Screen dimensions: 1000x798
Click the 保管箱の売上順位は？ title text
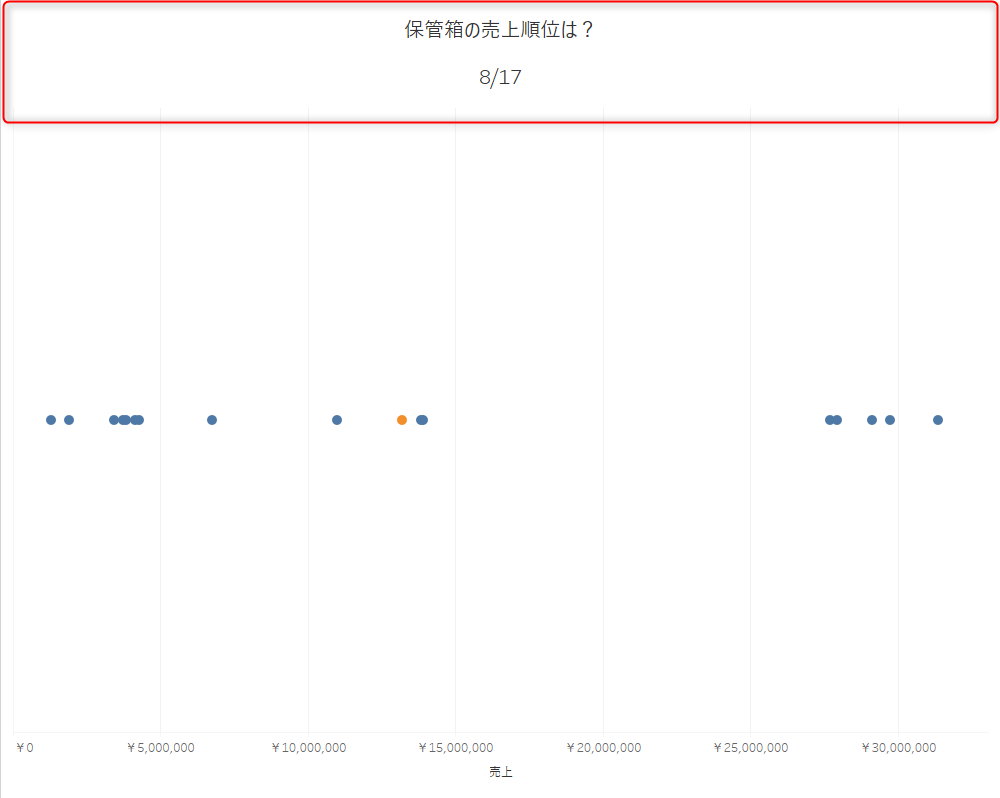[x=499, y=30]
